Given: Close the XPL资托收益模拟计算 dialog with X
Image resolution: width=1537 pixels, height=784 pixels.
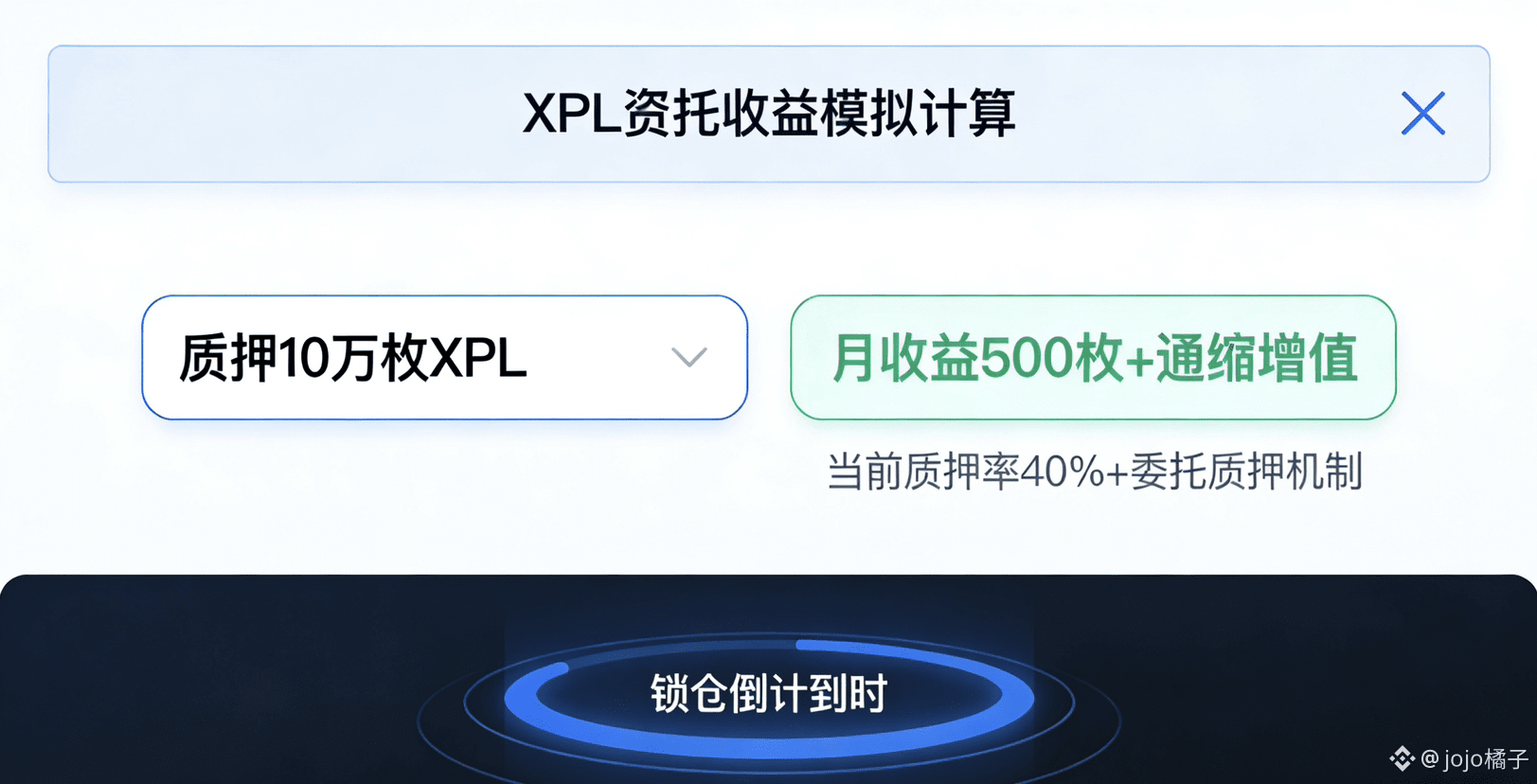Looking at the screenshot, I should click(1422, 114).
